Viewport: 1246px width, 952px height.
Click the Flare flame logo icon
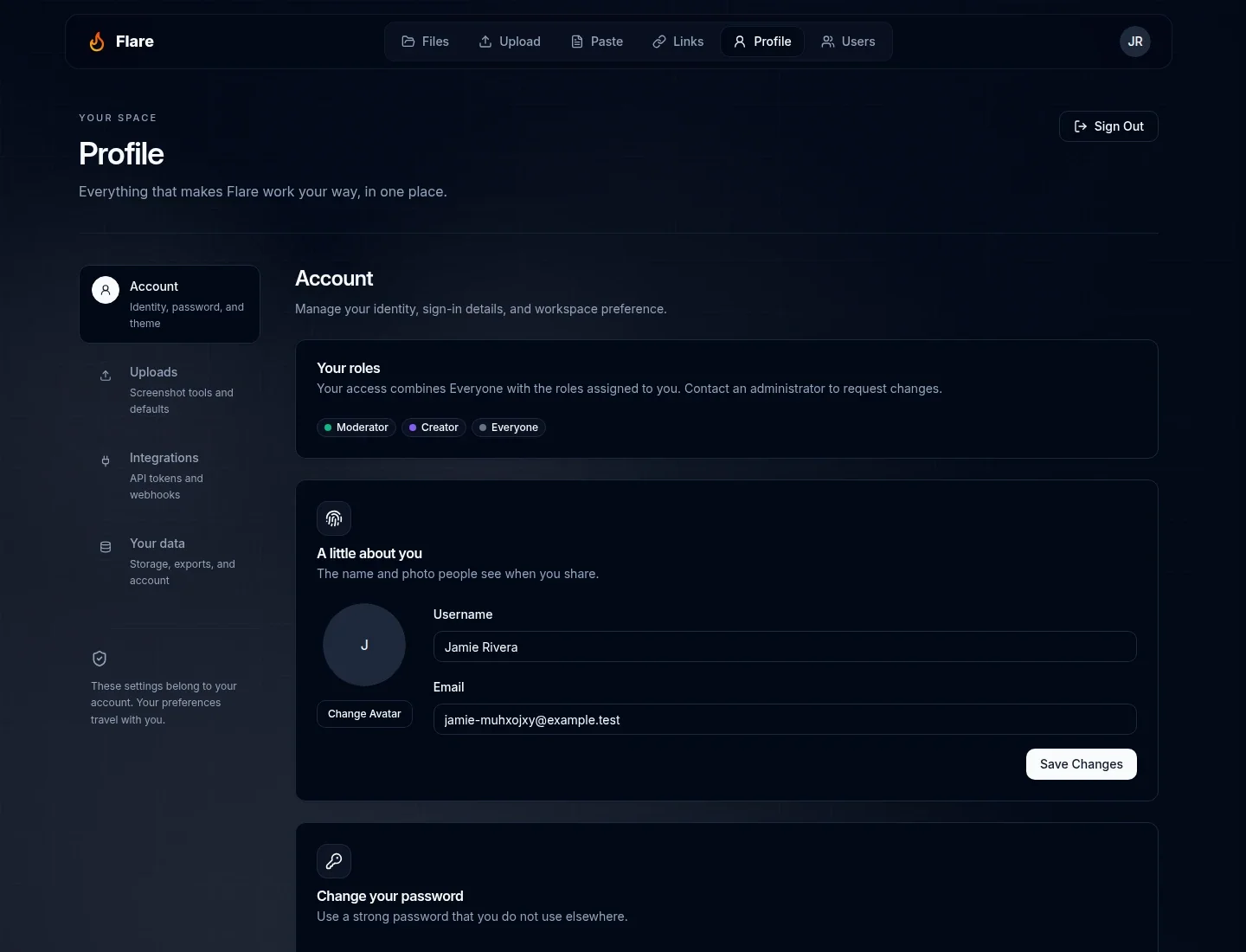[97, 42]
